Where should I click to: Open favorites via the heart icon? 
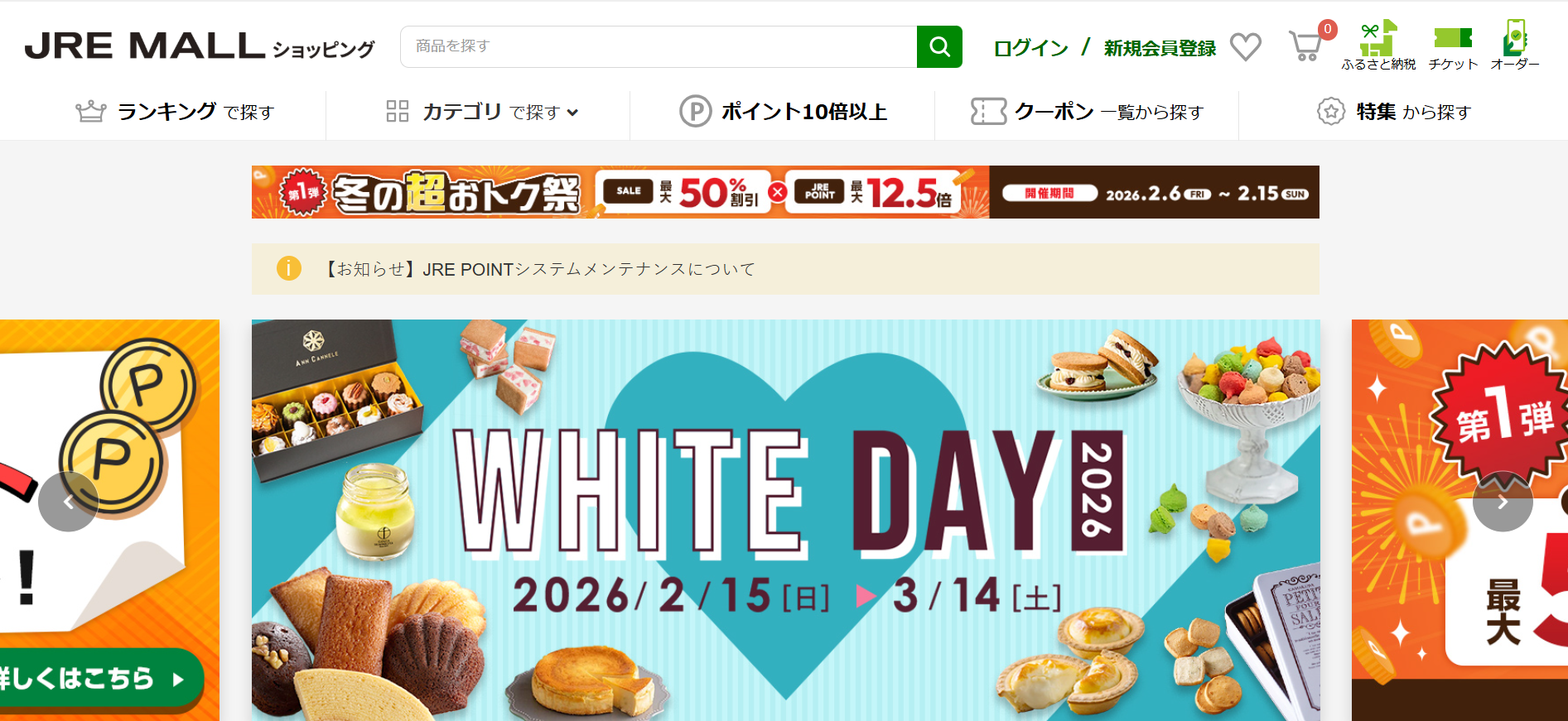click(x=1245, y=47)
